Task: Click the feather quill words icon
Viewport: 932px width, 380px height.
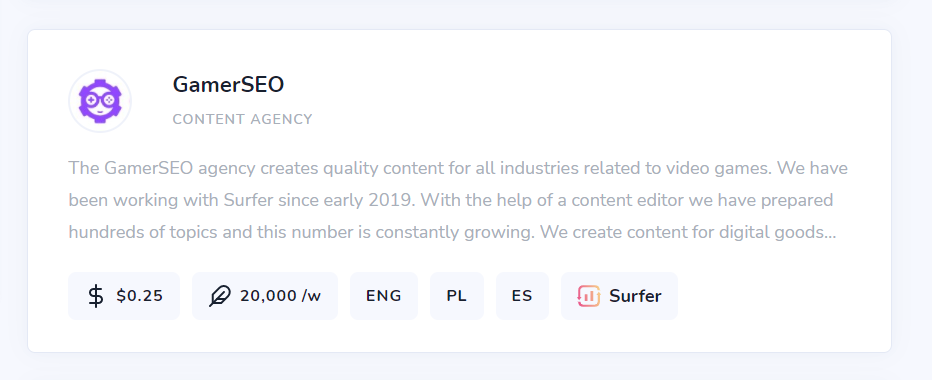Action: 220,296
